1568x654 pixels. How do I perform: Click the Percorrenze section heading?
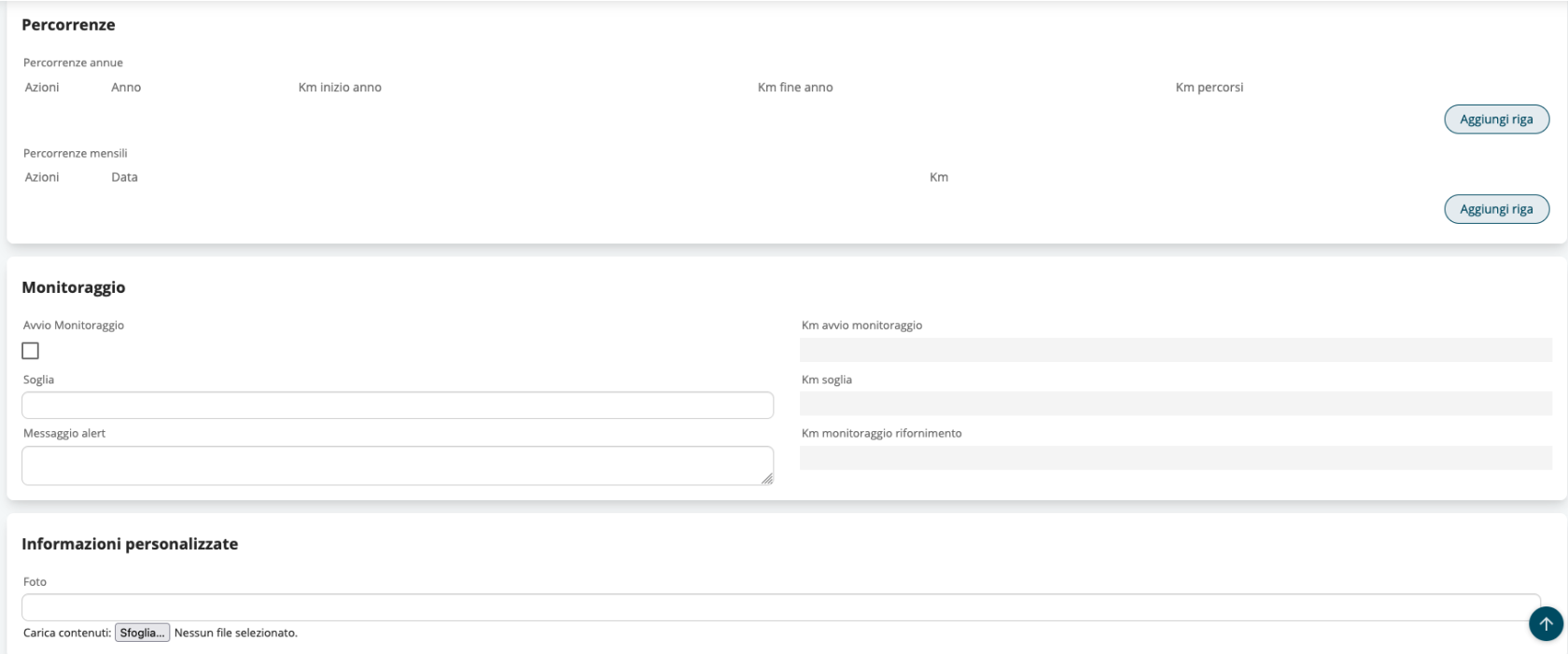pyautogui.click(x=68, y=25)
